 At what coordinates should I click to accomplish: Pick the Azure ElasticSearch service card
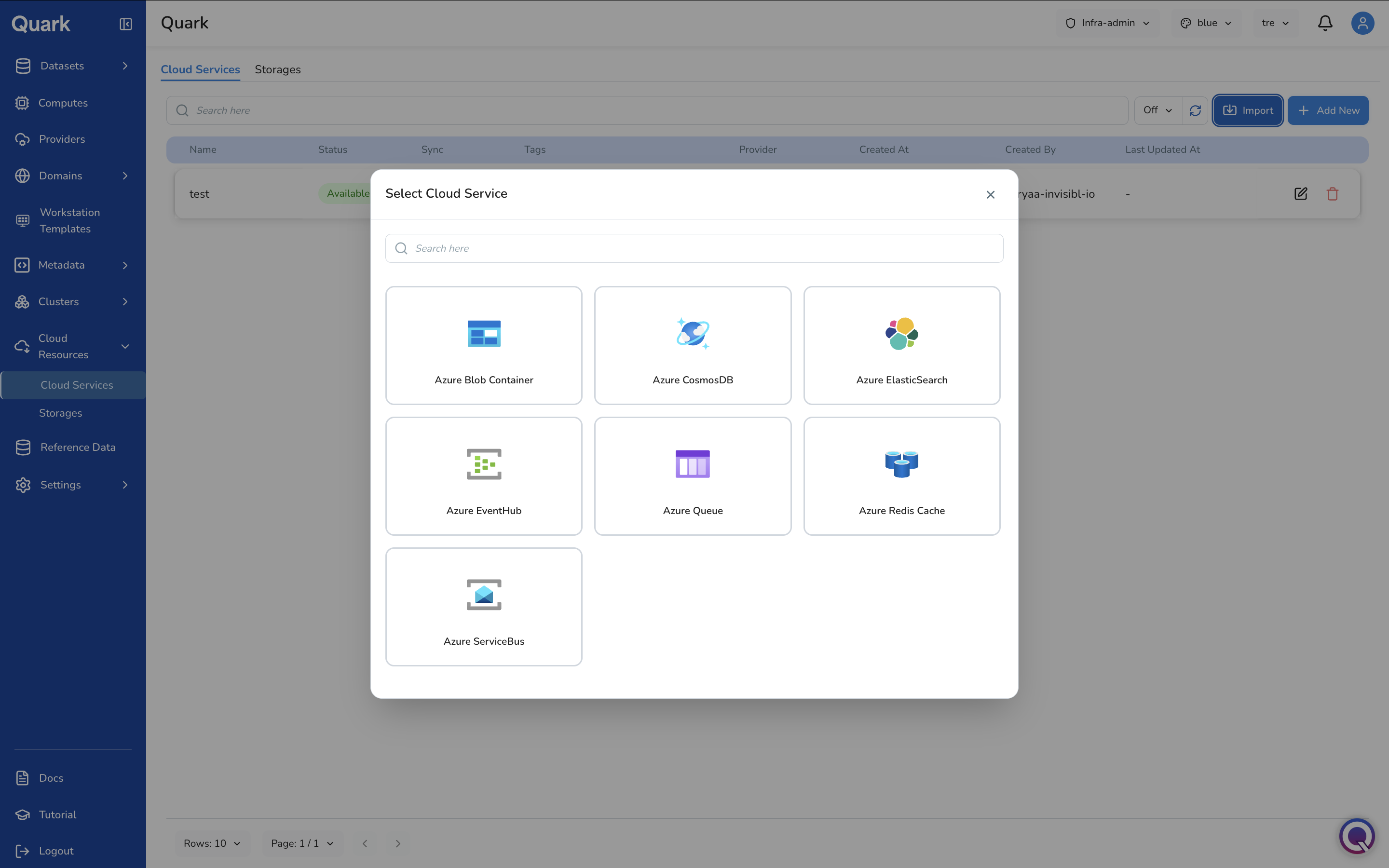point(902,346)
